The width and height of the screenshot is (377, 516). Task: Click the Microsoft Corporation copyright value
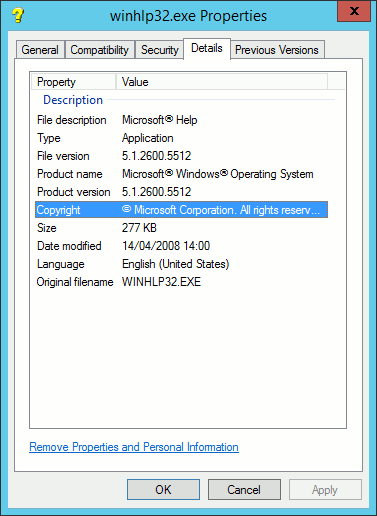pyautogui.click(x=221, y=210)
